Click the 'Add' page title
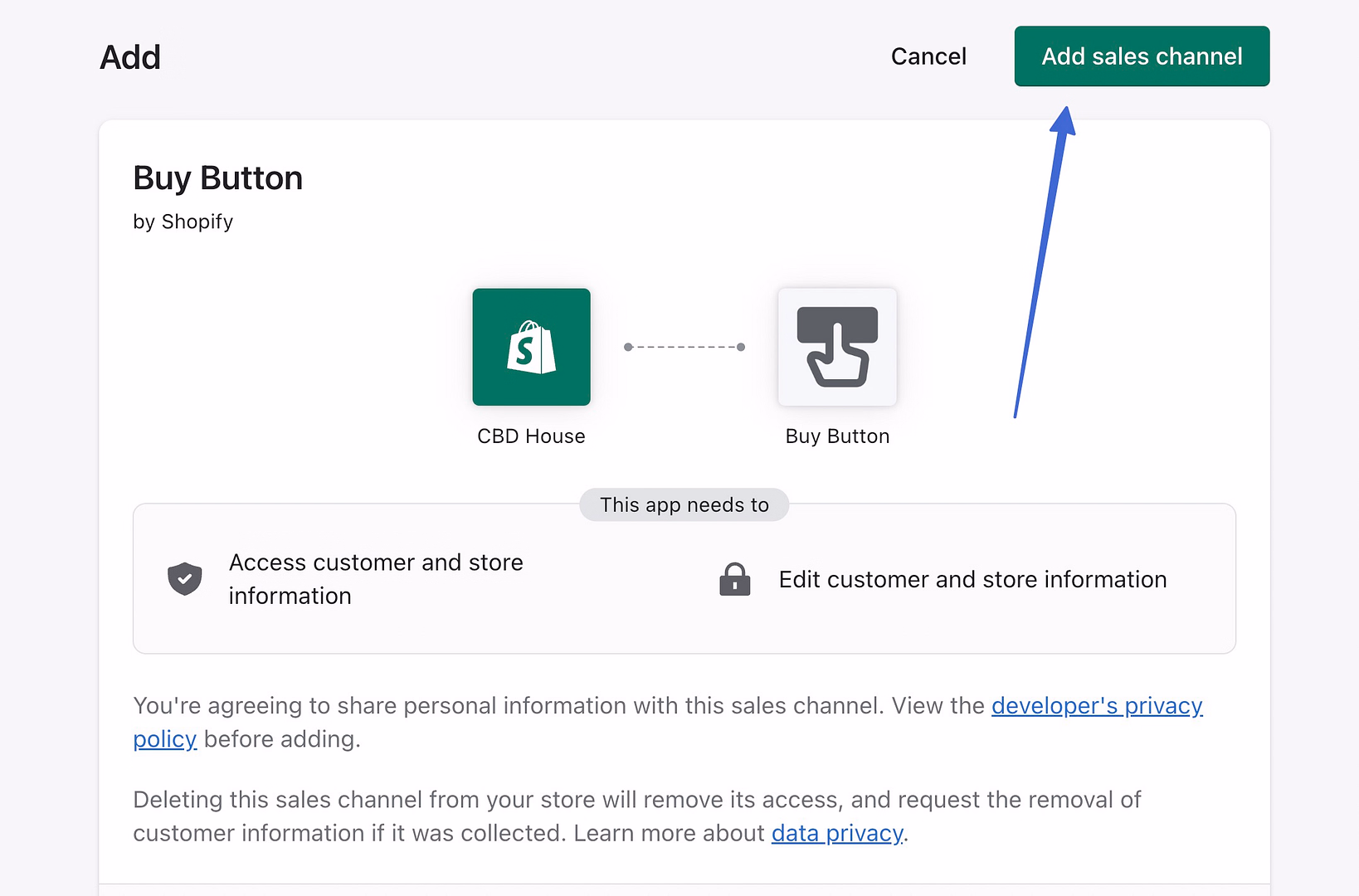Screen dimensions: 1359x896 (129, 56)
